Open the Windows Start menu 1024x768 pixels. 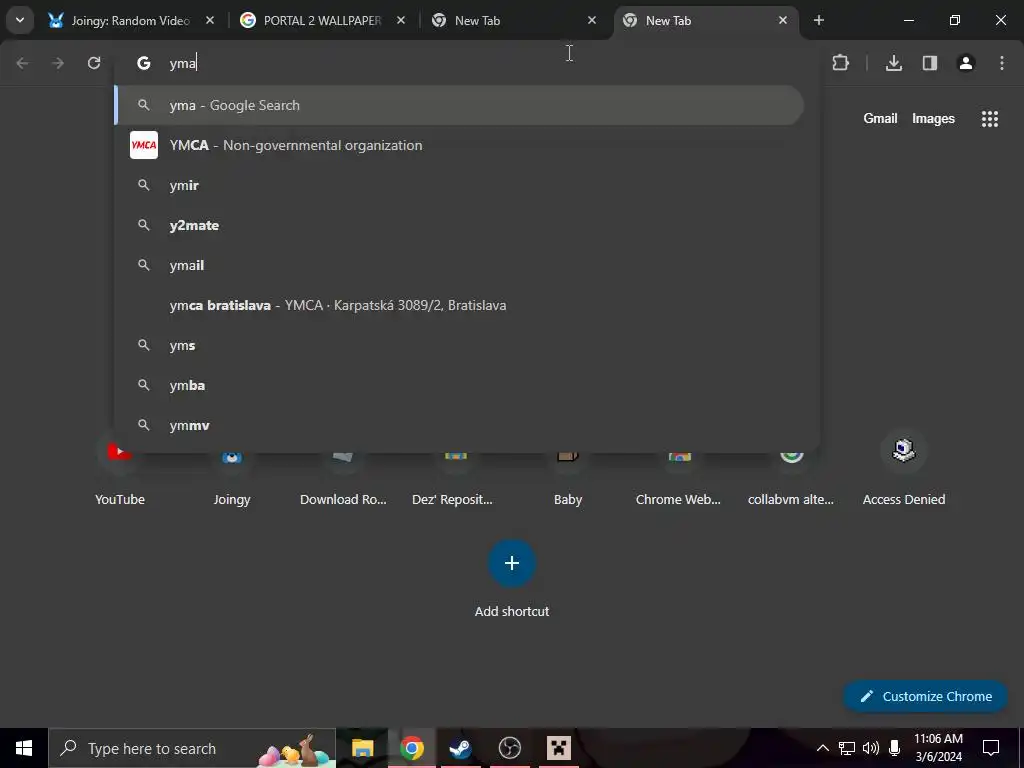coord(24,748)
